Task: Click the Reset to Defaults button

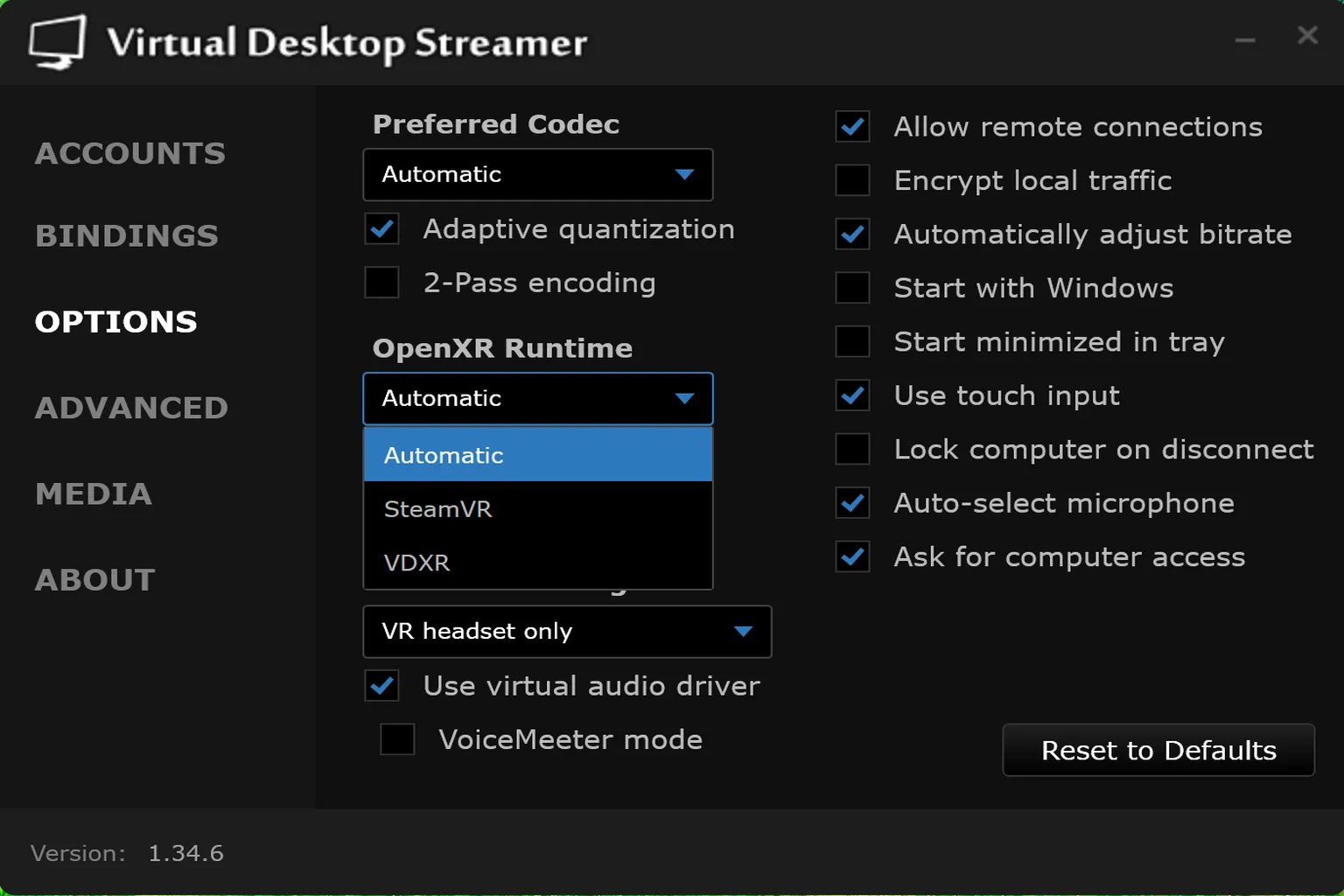Action: click(1158, 751)
